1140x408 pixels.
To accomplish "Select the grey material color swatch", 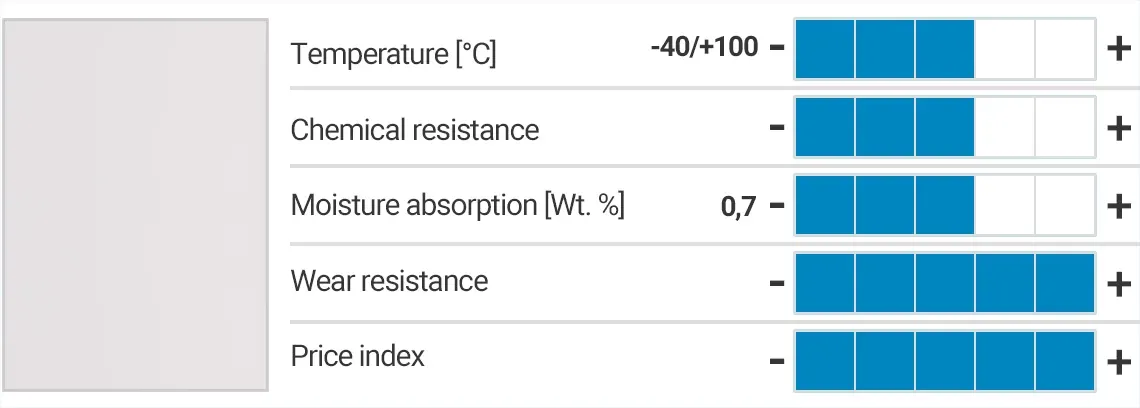I will (x=136, y=204).
